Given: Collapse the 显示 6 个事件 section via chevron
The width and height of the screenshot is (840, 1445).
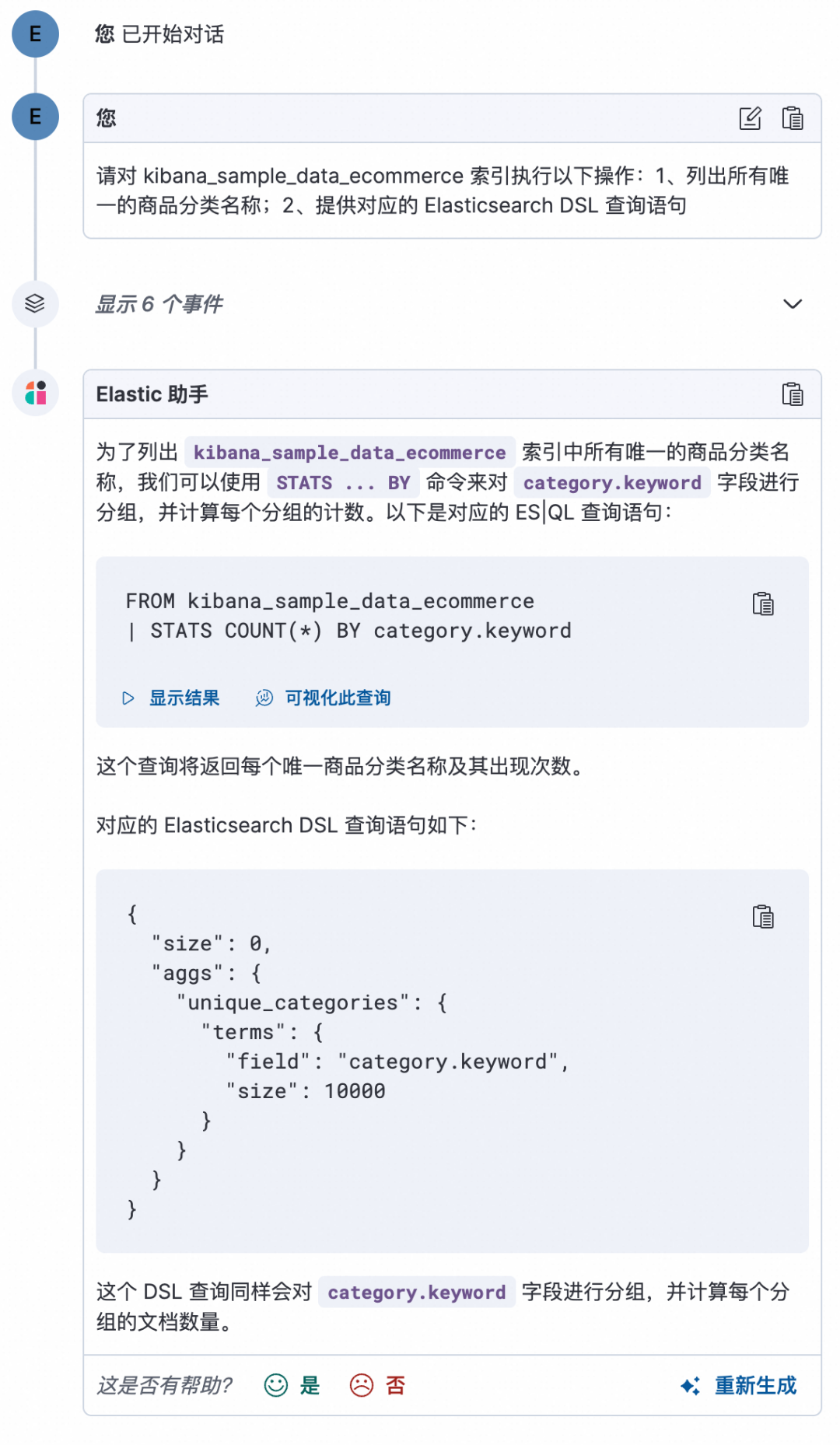Looking at the screenshot, I should [x=792, y=304].
